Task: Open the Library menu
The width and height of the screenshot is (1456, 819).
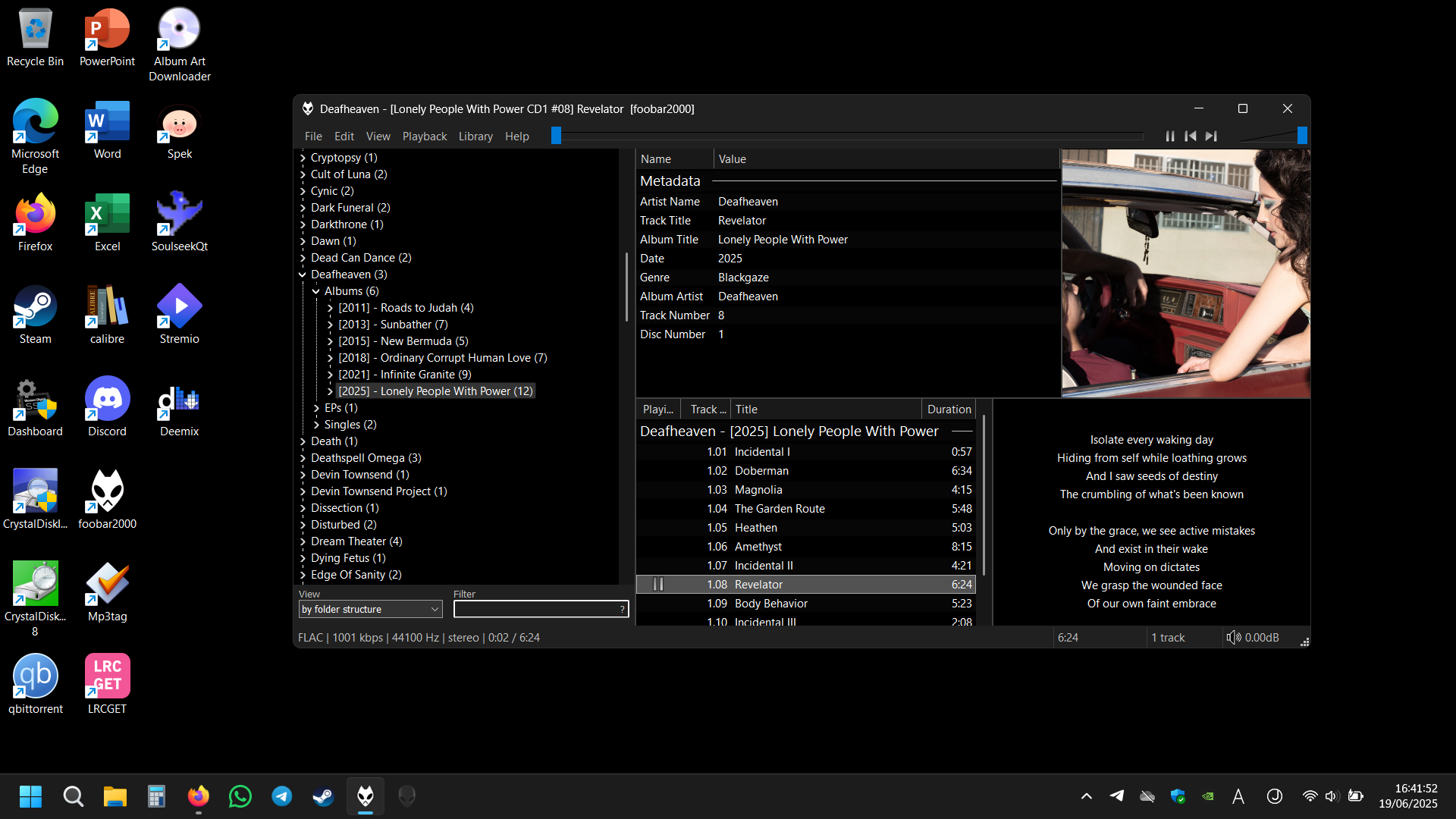Action: click(475, 136)
